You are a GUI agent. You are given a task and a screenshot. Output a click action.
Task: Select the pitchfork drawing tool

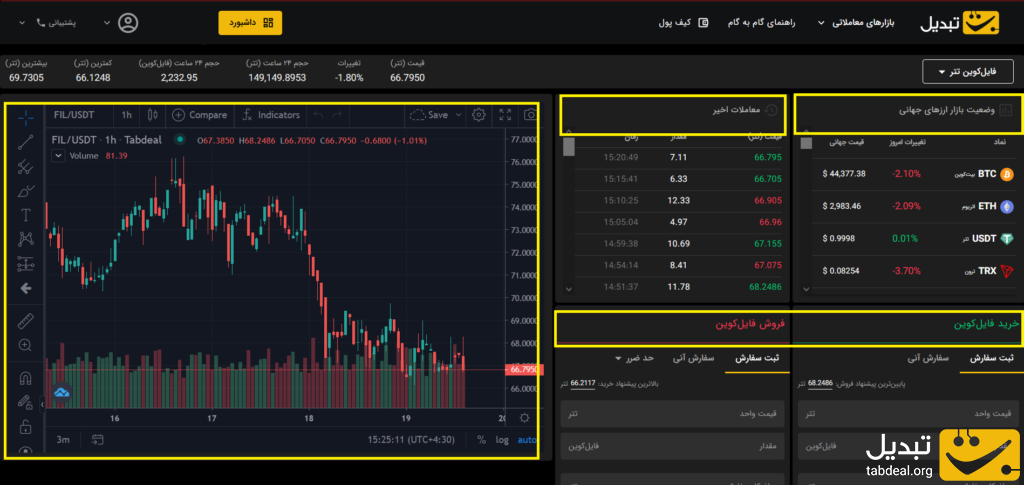coord(25,166)
